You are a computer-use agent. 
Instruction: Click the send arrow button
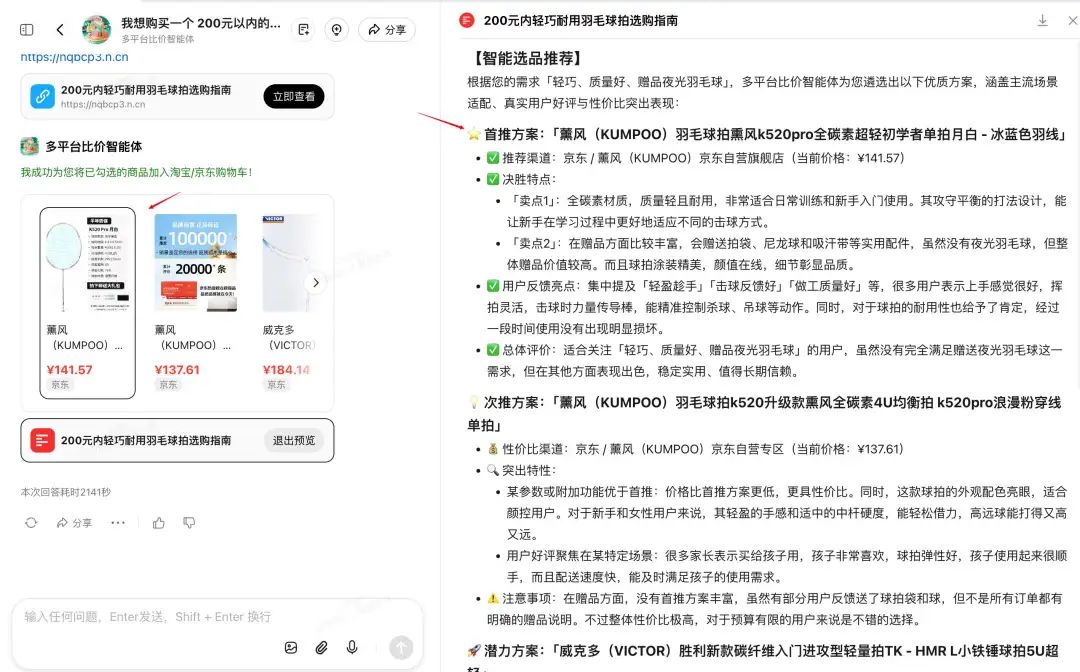(x=401, y=647)
